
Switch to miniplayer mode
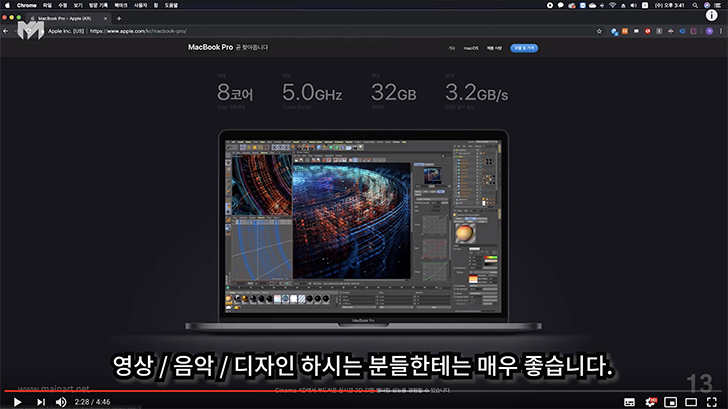point(670,402)
